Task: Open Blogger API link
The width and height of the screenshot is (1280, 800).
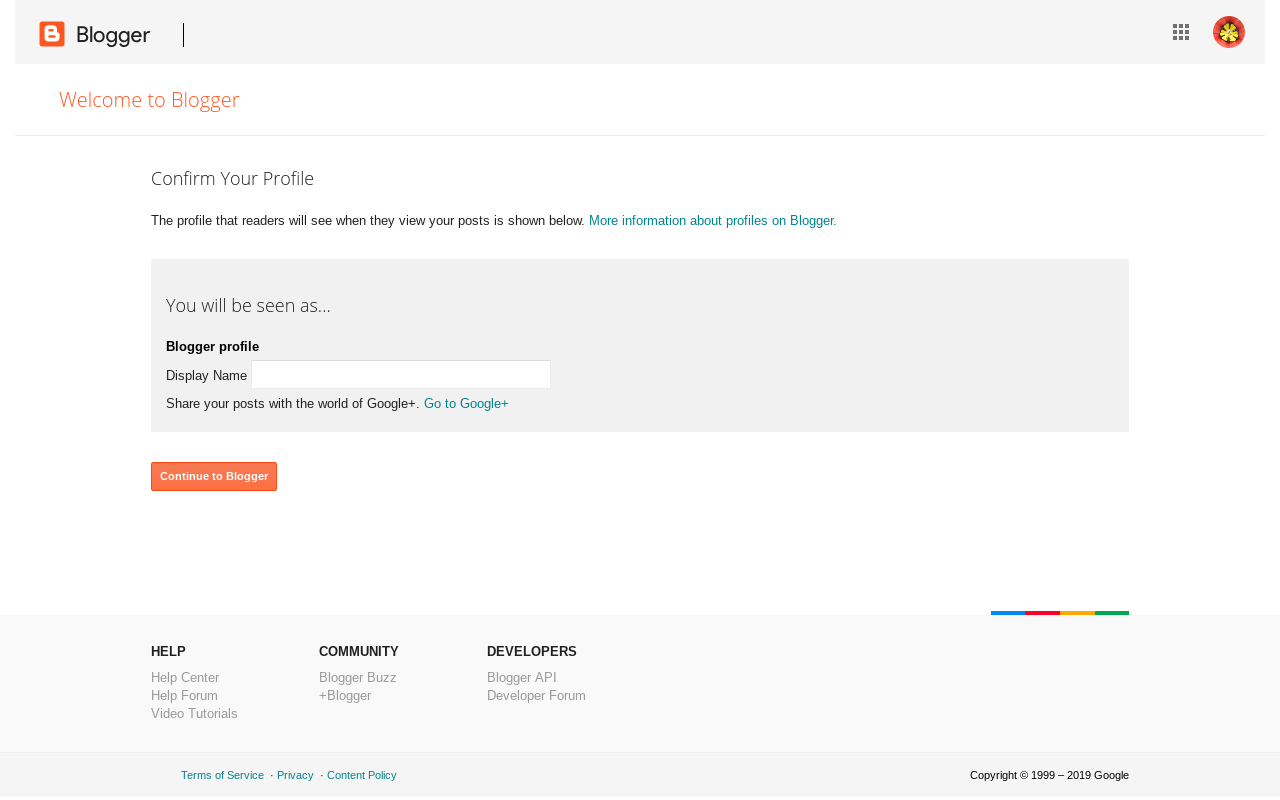Action: pos(522,678)
